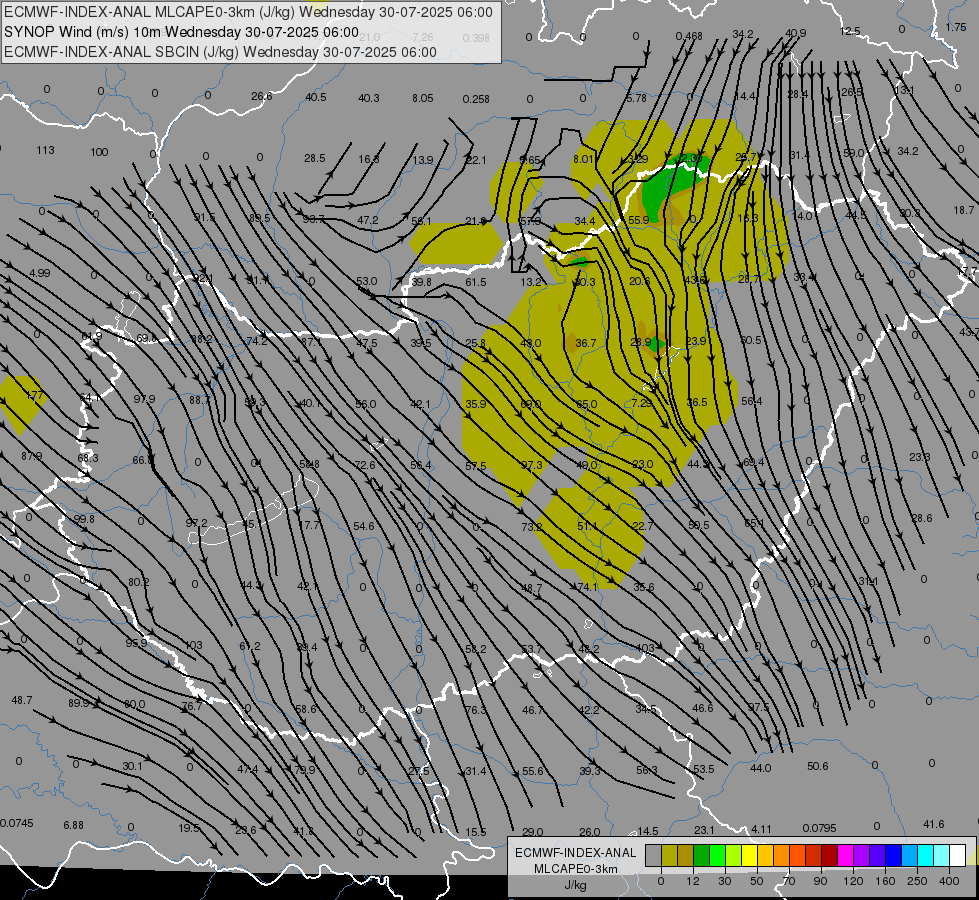Click the map value 28.6
The image size is (979, 900).
922,518
